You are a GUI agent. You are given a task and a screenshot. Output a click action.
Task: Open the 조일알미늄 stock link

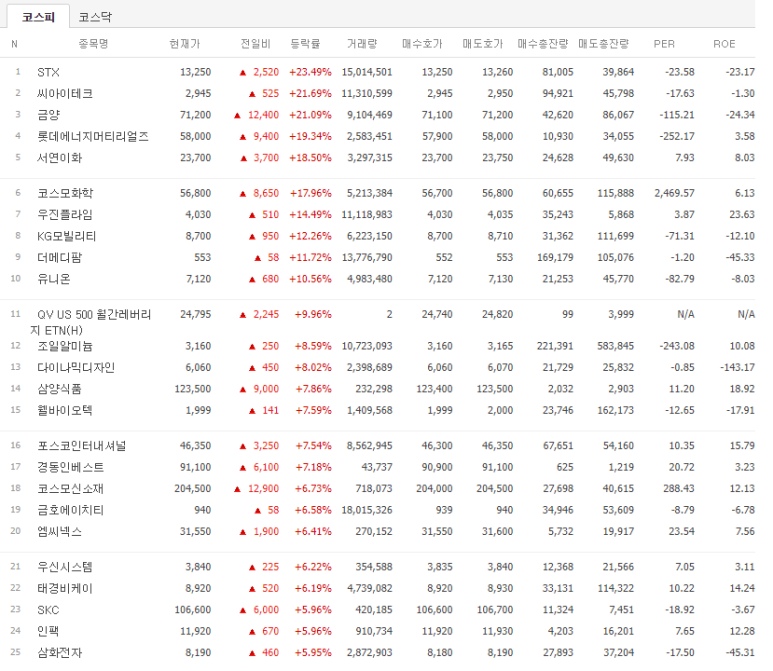[65, 346]
